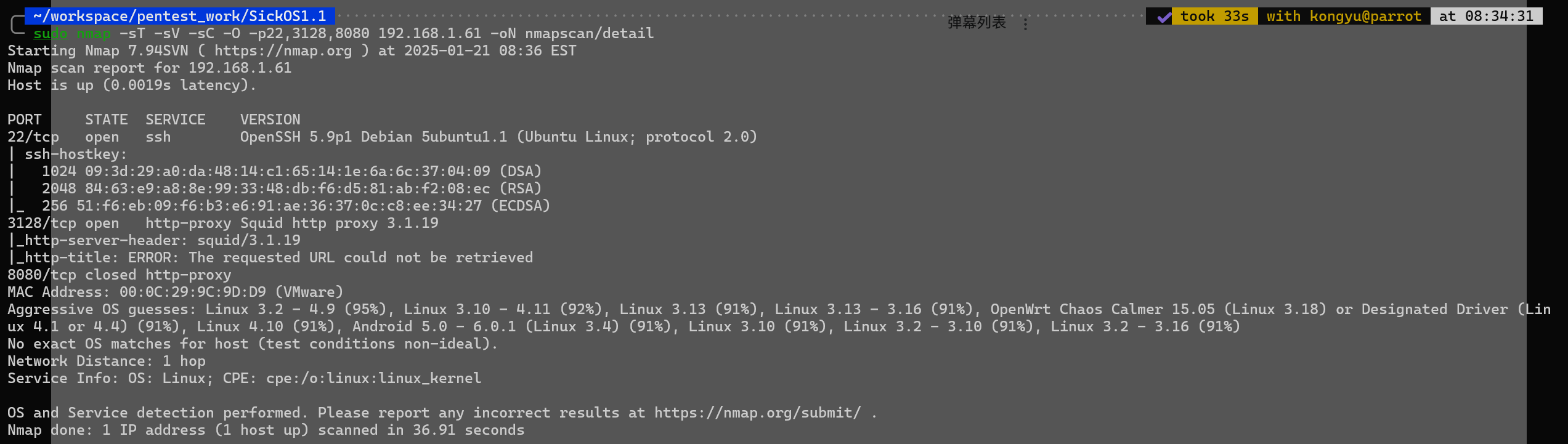Open the 弹幕列表 danmaku list label
Screen dimensions: 1568x444
(x=977, y=23)
